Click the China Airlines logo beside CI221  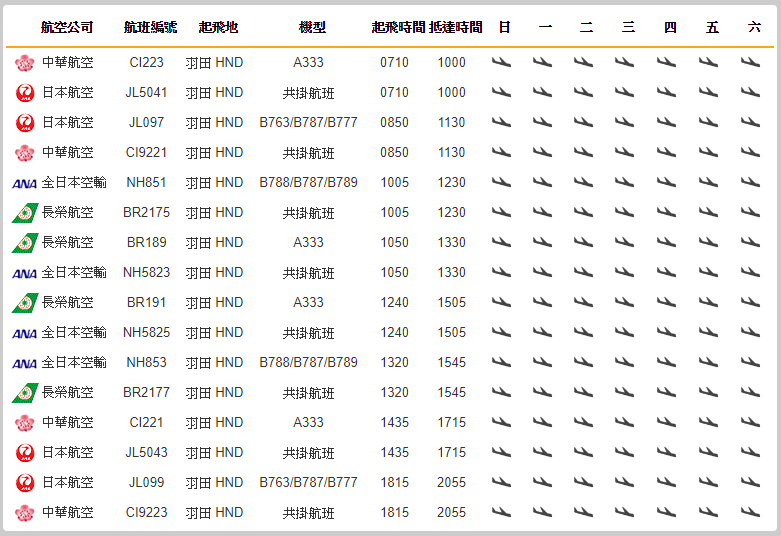point(24,423)
